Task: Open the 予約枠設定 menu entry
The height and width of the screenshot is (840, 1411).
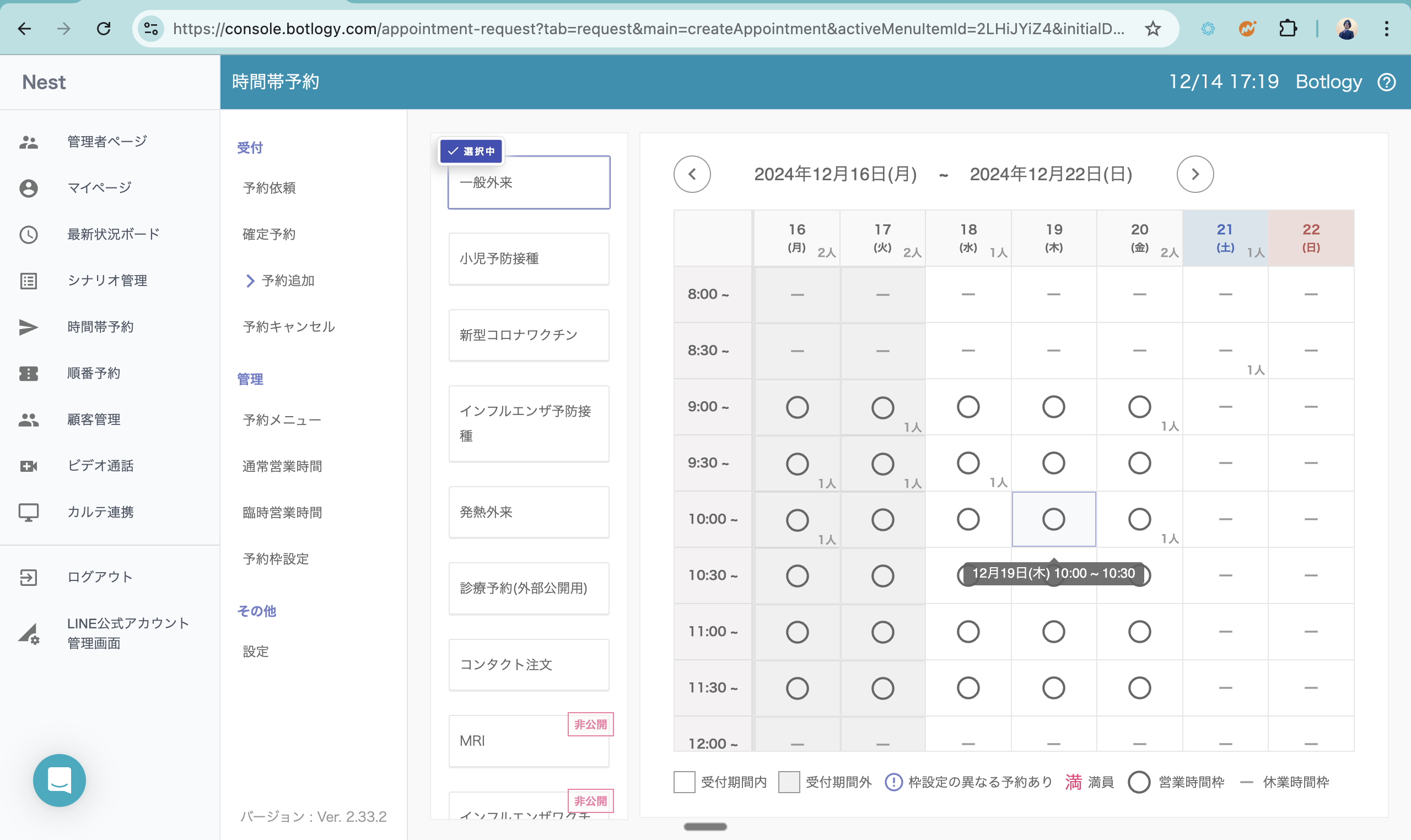Action: pos(276,559)
